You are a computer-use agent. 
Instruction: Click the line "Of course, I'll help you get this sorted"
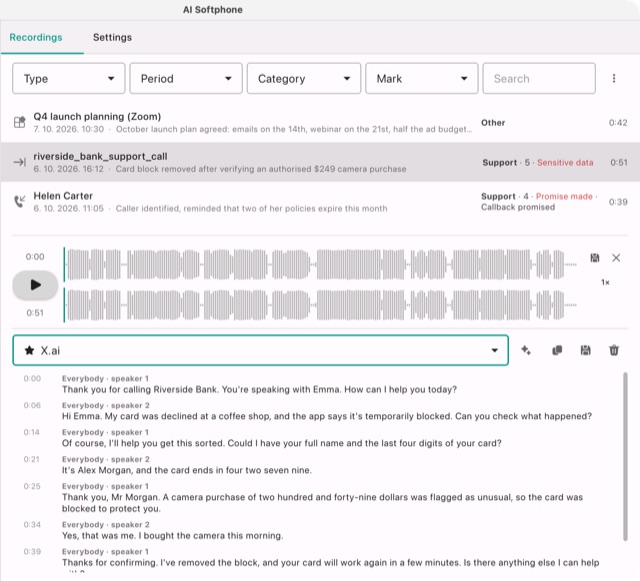282,443
